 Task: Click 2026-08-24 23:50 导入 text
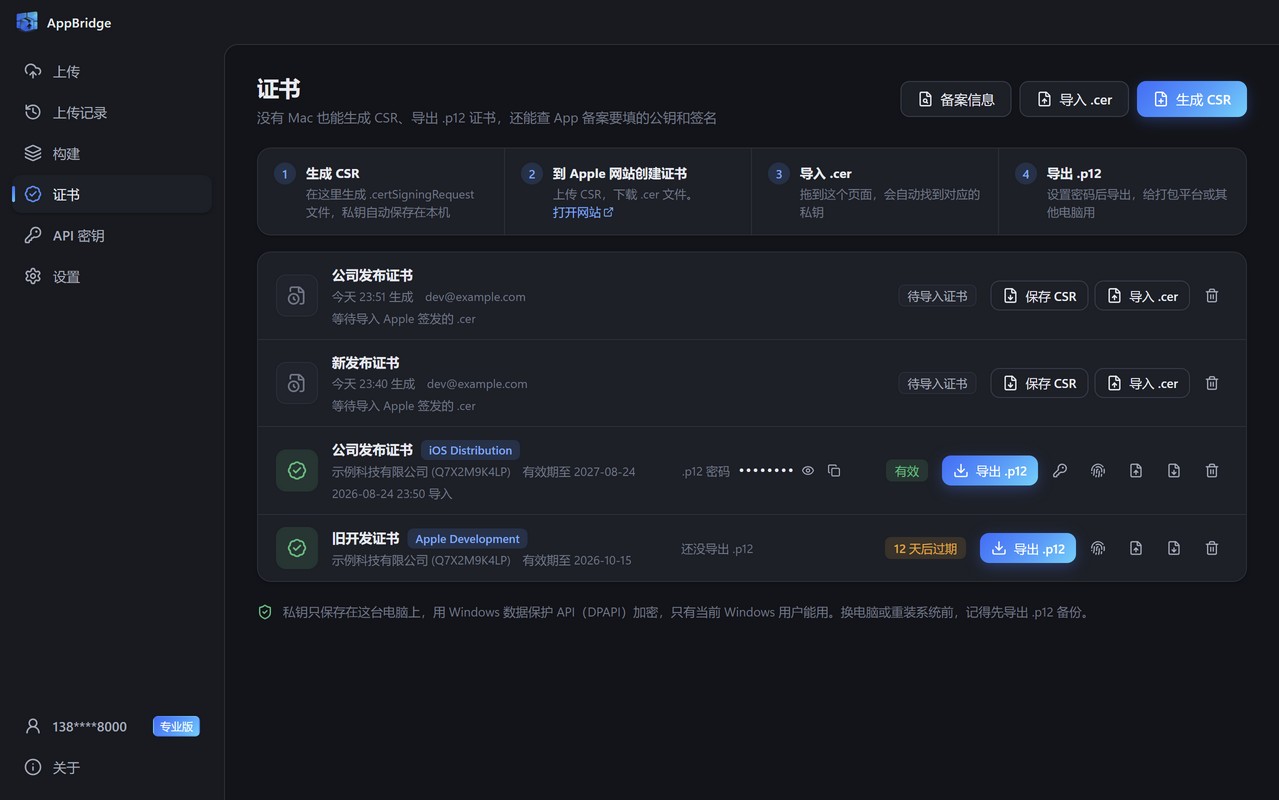[392, 494]
